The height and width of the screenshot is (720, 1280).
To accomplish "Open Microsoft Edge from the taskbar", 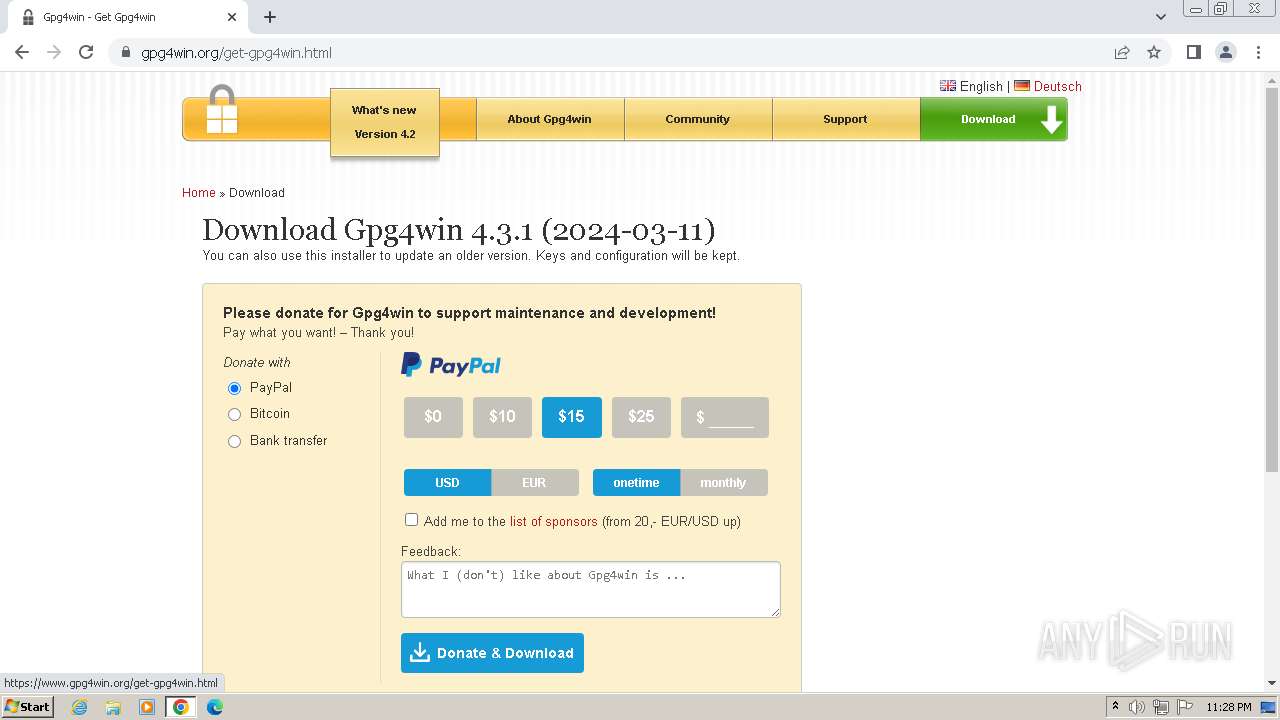I will [215, 707].
